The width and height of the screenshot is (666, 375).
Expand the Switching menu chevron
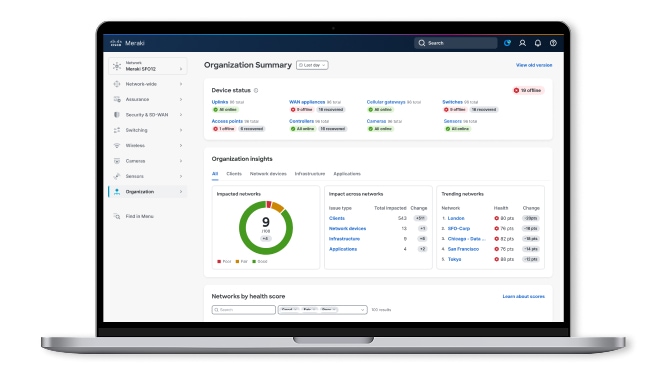pyautogui.click(x=181, y=130)
